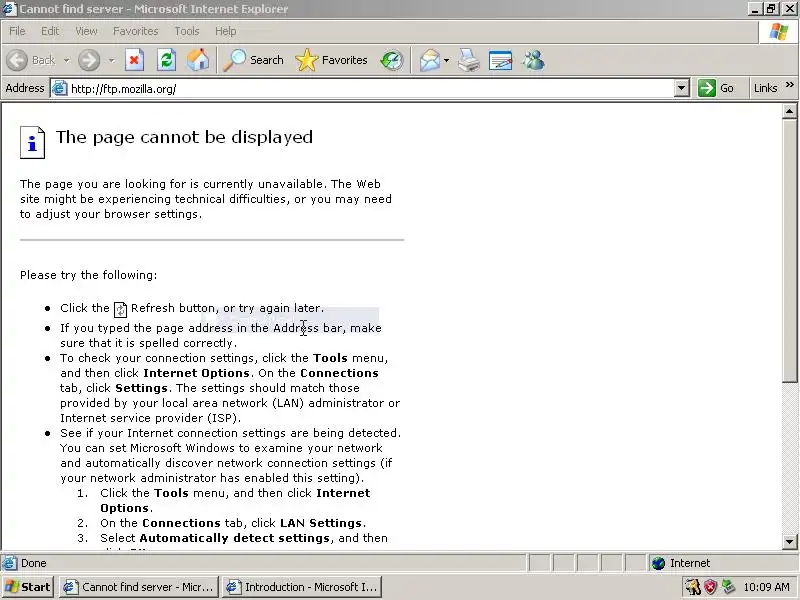The width and height of the screenshot is (800, 600).
Task: Click the Back arrow button
Action: (x=17, y=60)
